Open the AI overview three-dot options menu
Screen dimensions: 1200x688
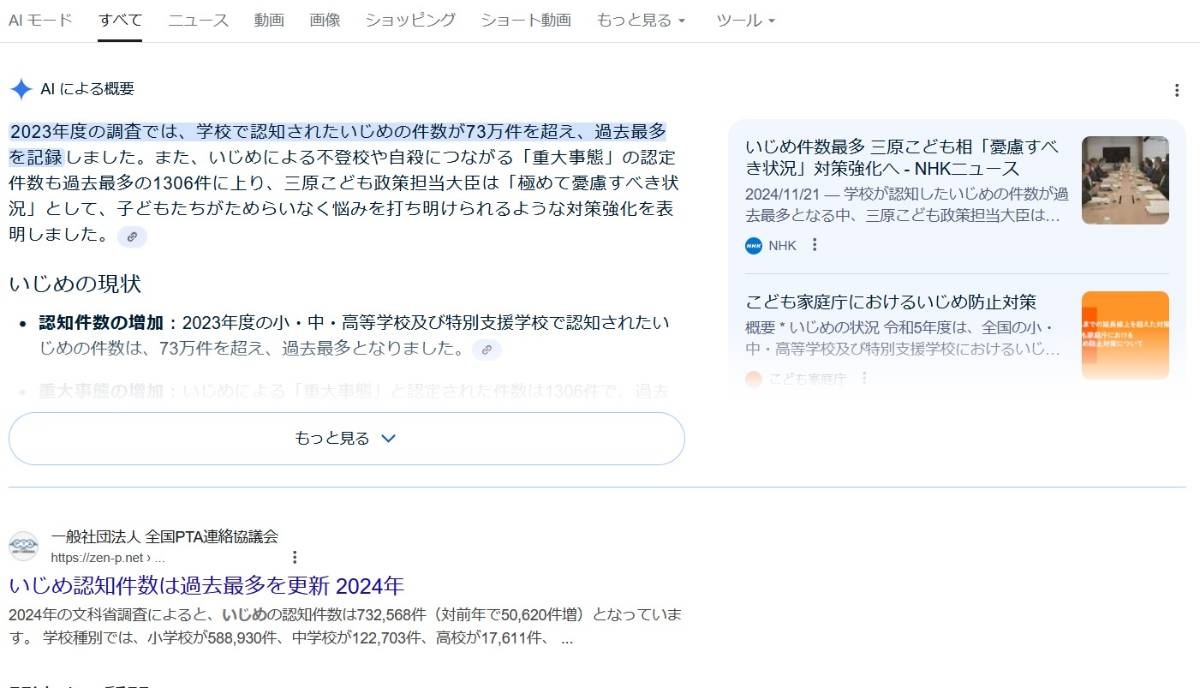(1176, 90)
